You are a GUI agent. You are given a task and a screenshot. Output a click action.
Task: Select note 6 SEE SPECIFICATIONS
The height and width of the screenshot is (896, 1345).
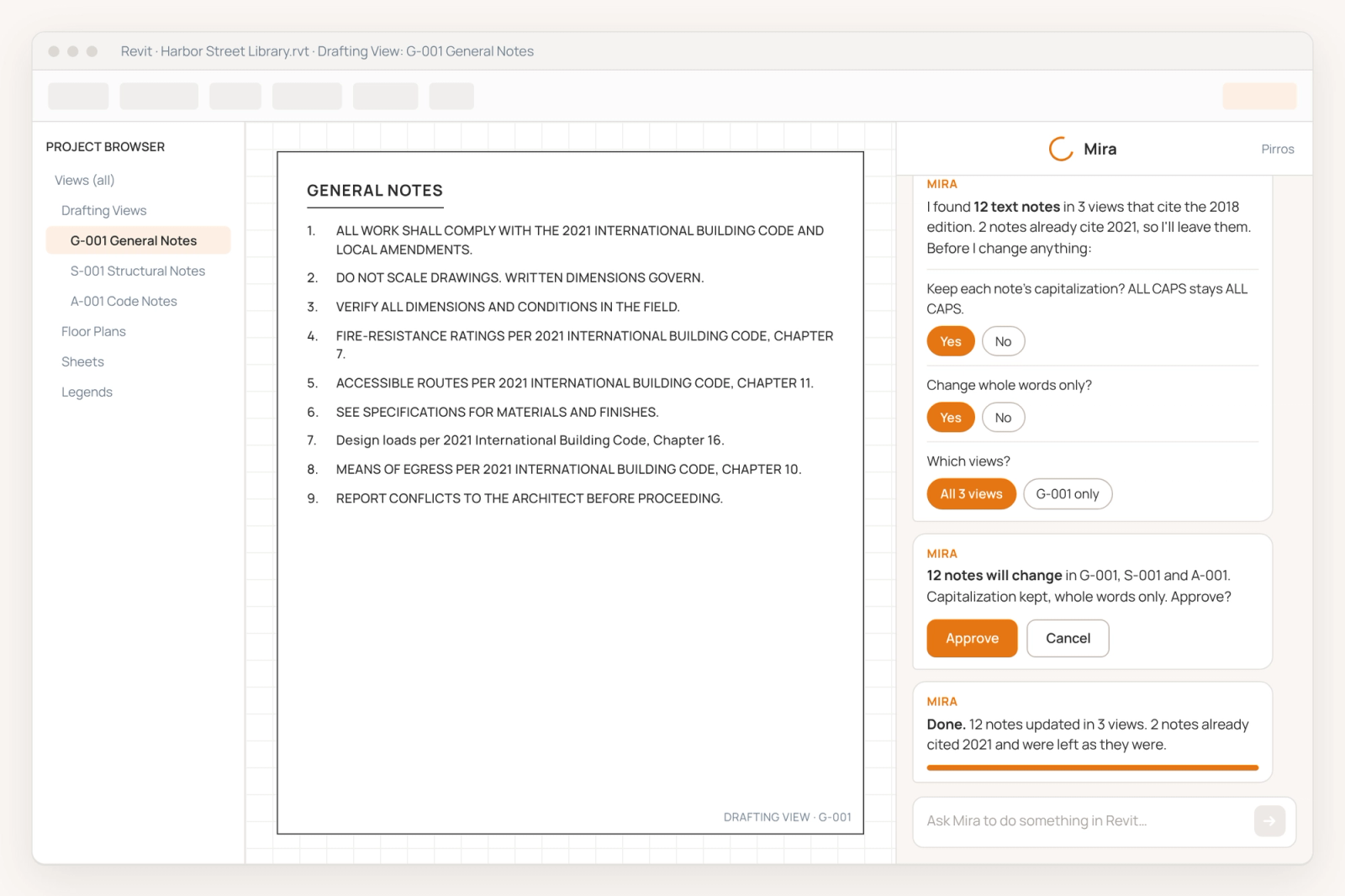(483, 412)
